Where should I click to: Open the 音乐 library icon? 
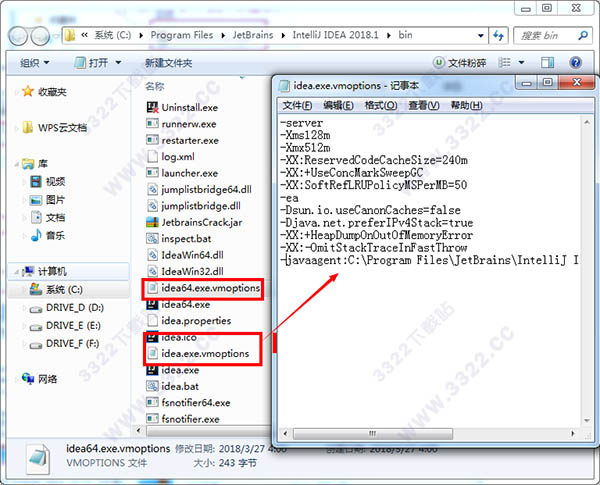click(36, 235)
